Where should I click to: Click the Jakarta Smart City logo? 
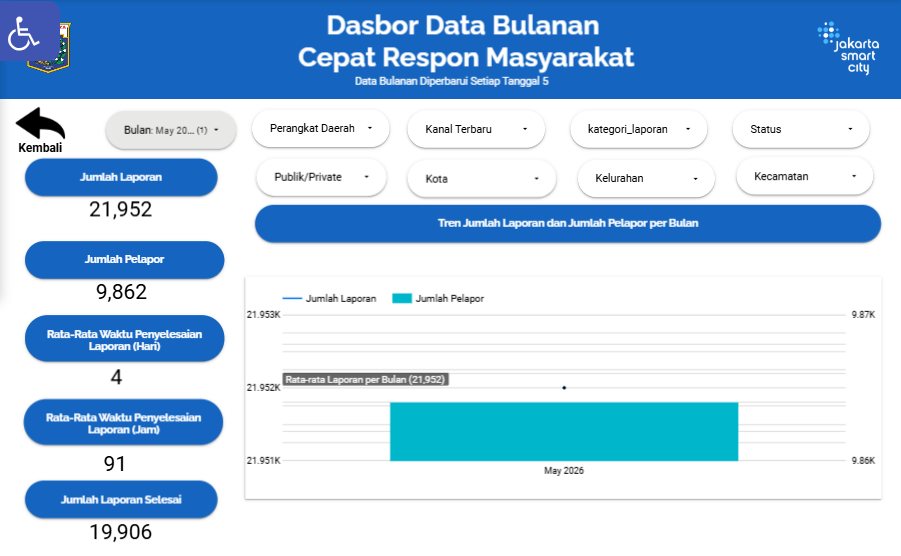pyautogui.click(x=849, y=48)
